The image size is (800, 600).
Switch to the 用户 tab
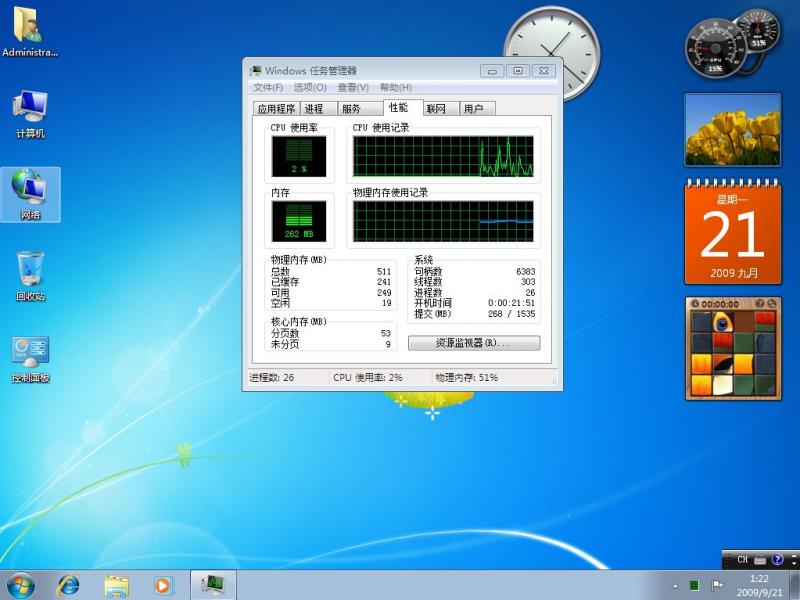[477, 109]
